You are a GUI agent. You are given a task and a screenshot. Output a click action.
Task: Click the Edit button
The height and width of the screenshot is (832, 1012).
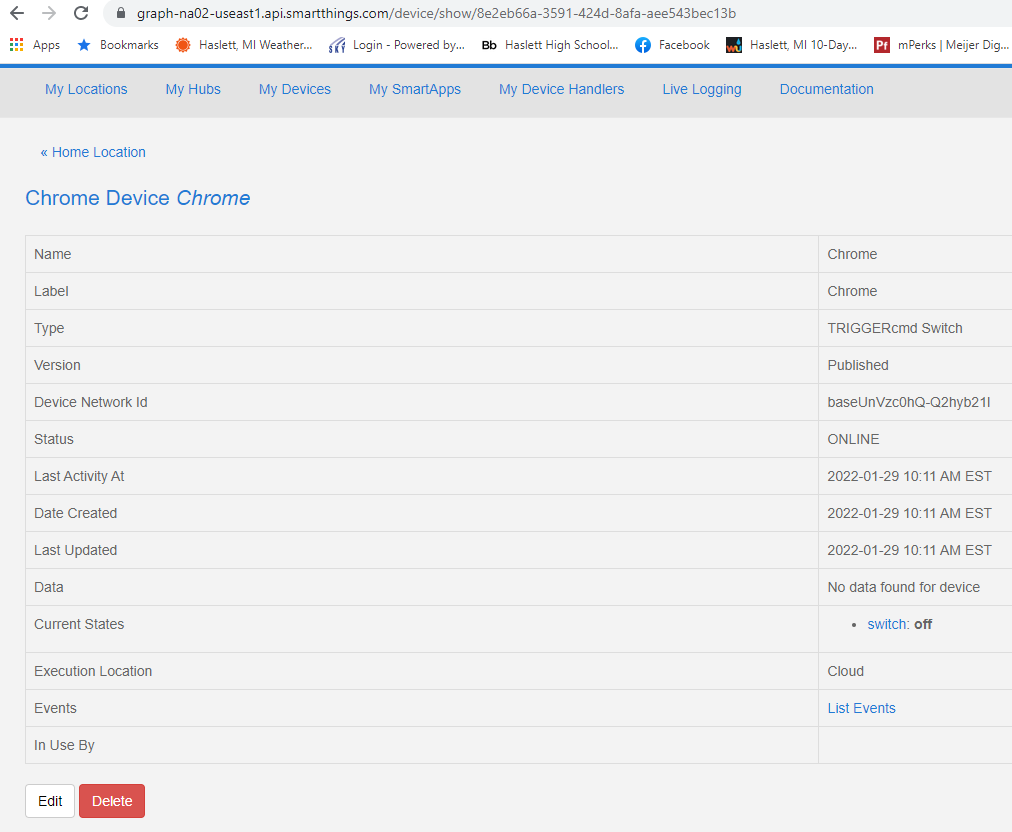click(50, 801)
